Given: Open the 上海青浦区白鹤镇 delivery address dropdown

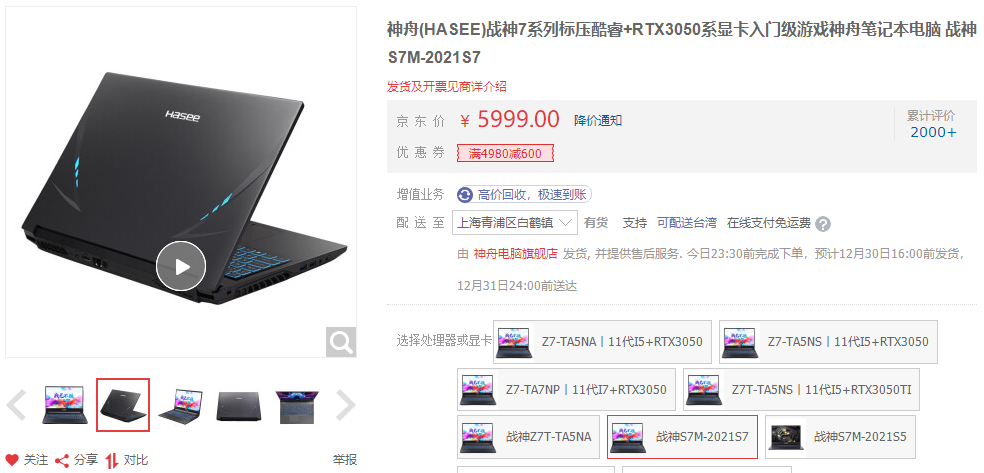Looking at the screenshot, I should (515, 223).
